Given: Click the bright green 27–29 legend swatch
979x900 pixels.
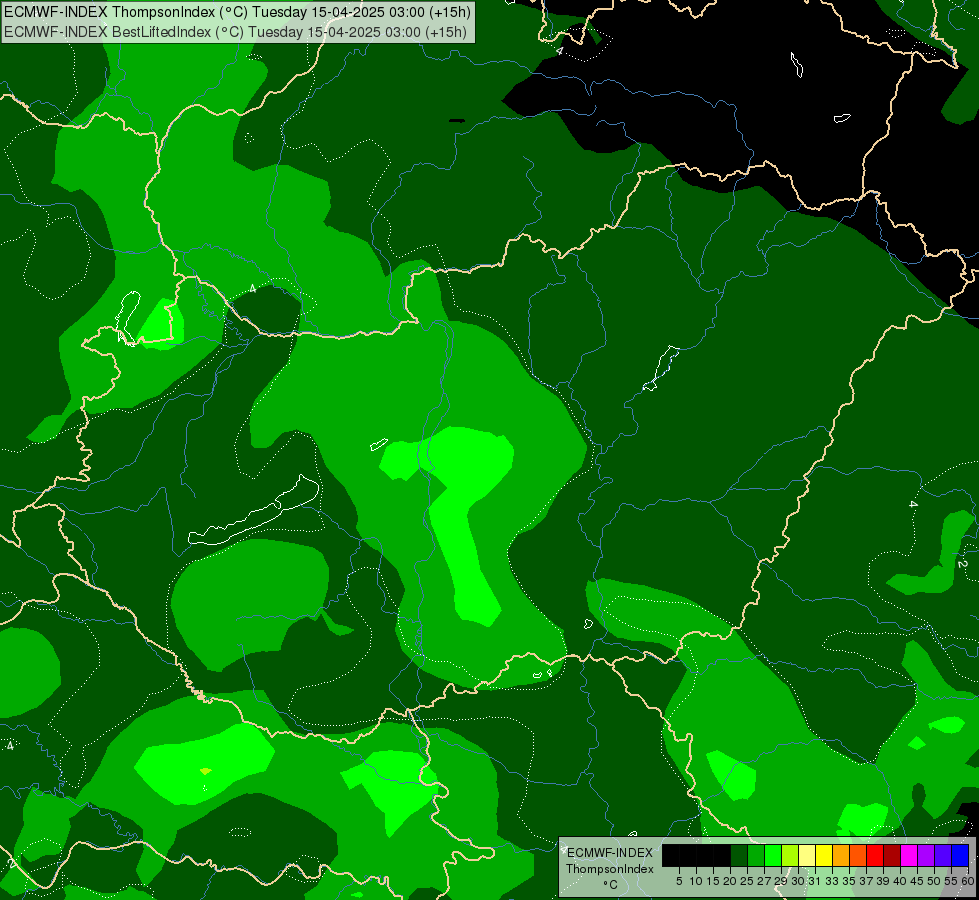Looking at the screenshot, I should pos(773,855).
